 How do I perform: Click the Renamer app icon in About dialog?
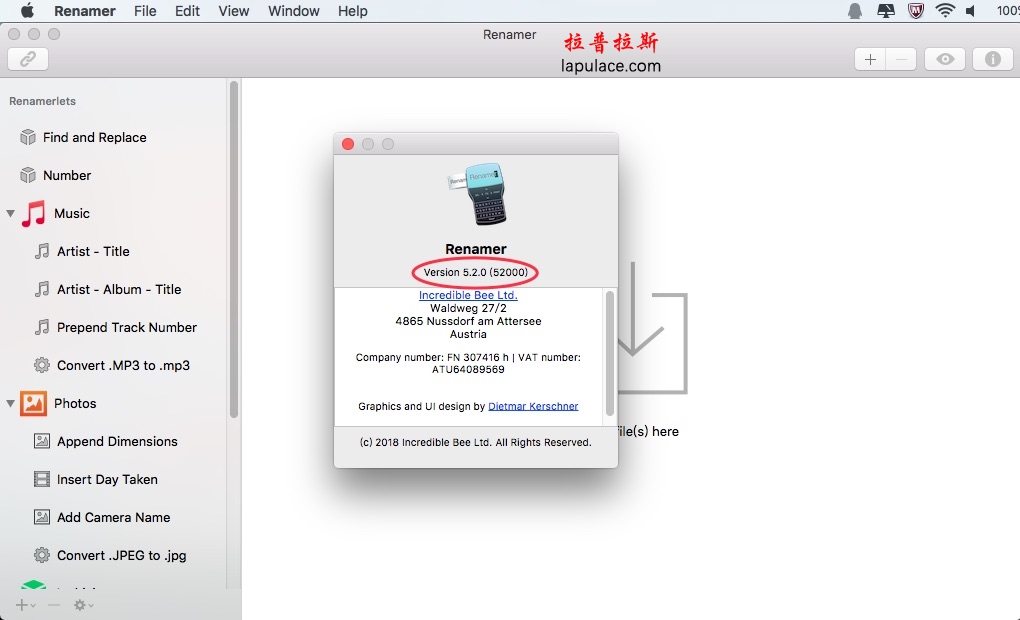[477, 194]
